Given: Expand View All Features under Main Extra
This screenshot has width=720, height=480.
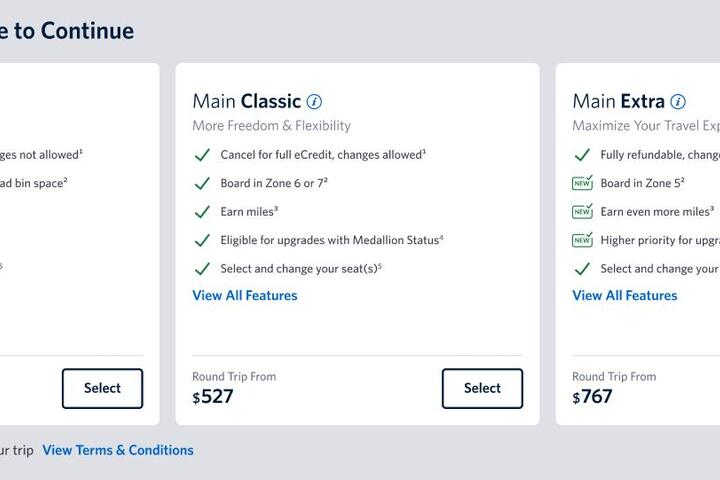Looking at the screenshot, I should pyautogui.click(x=625, y=295).
